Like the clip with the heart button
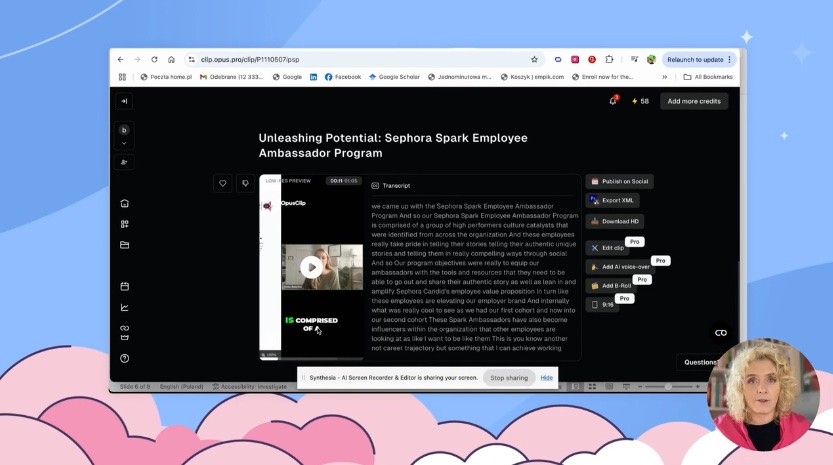 tap(223, 184)
